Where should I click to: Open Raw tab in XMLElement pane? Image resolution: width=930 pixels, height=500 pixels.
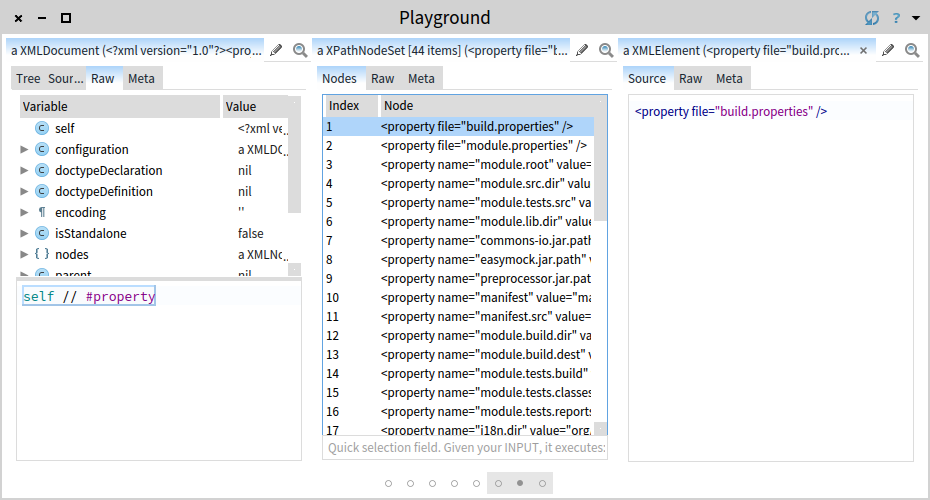(690, 78)
